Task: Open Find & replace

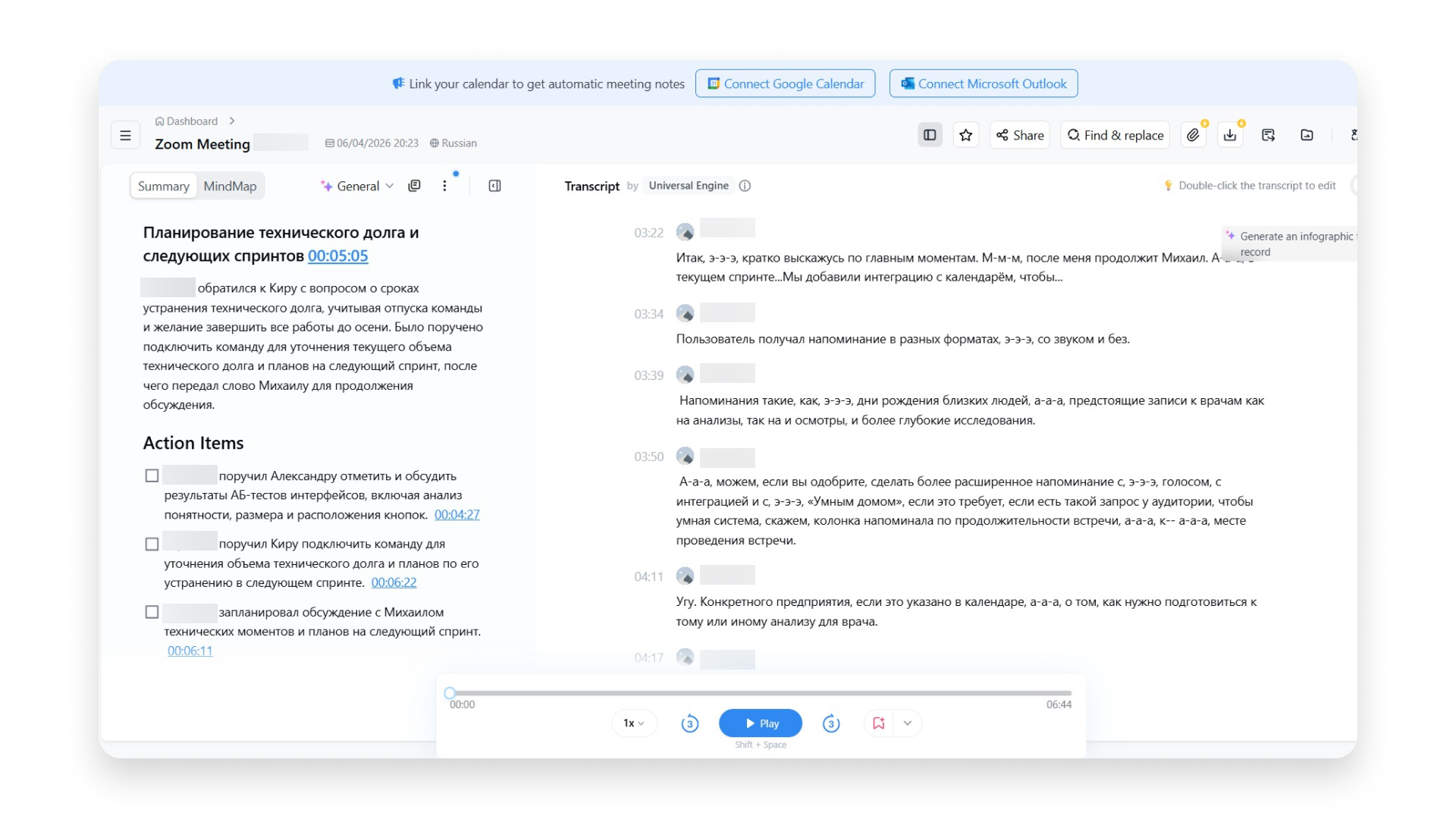Action: coord(1116,135)
